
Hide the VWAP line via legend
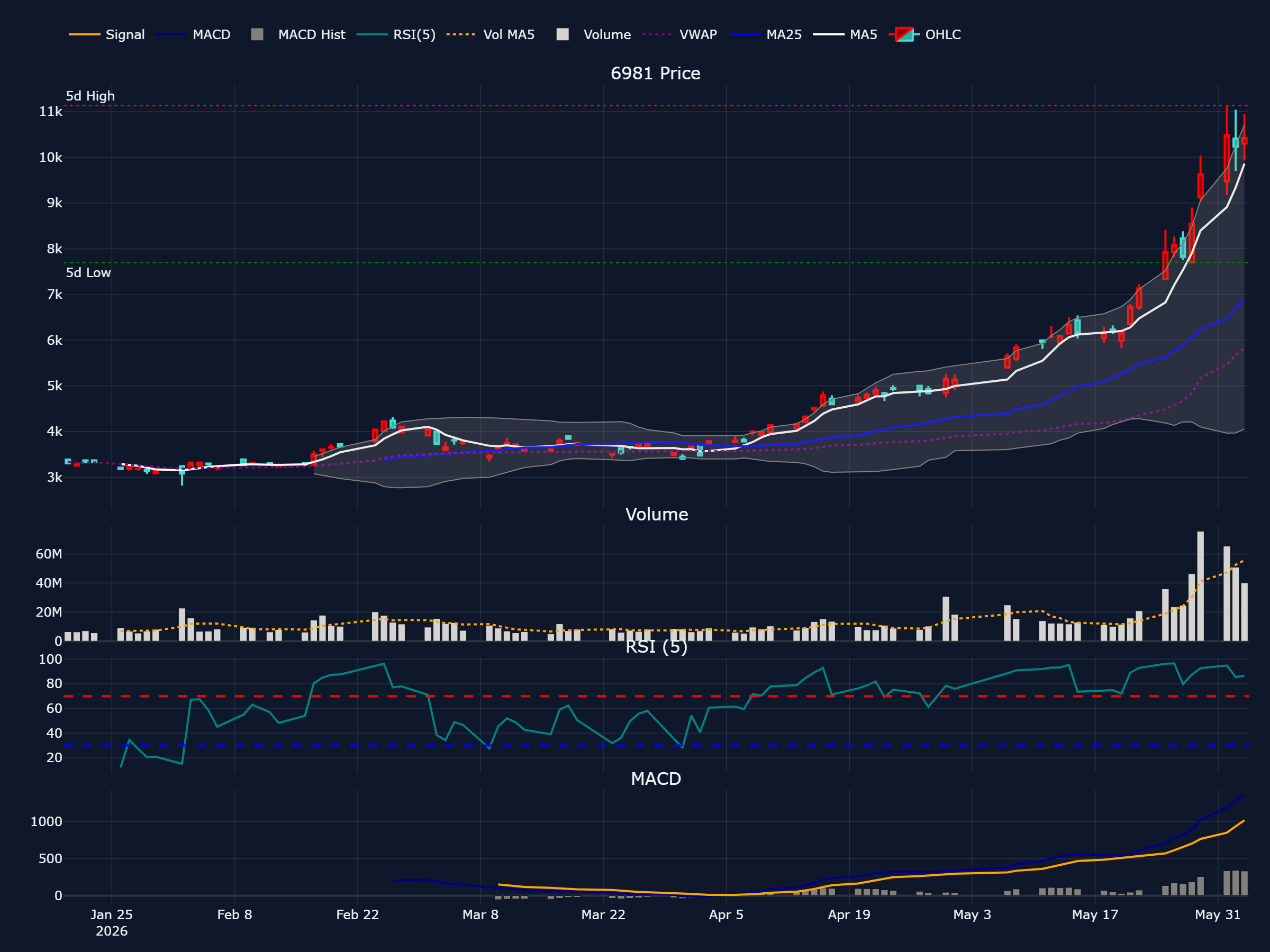pos(680,34)
